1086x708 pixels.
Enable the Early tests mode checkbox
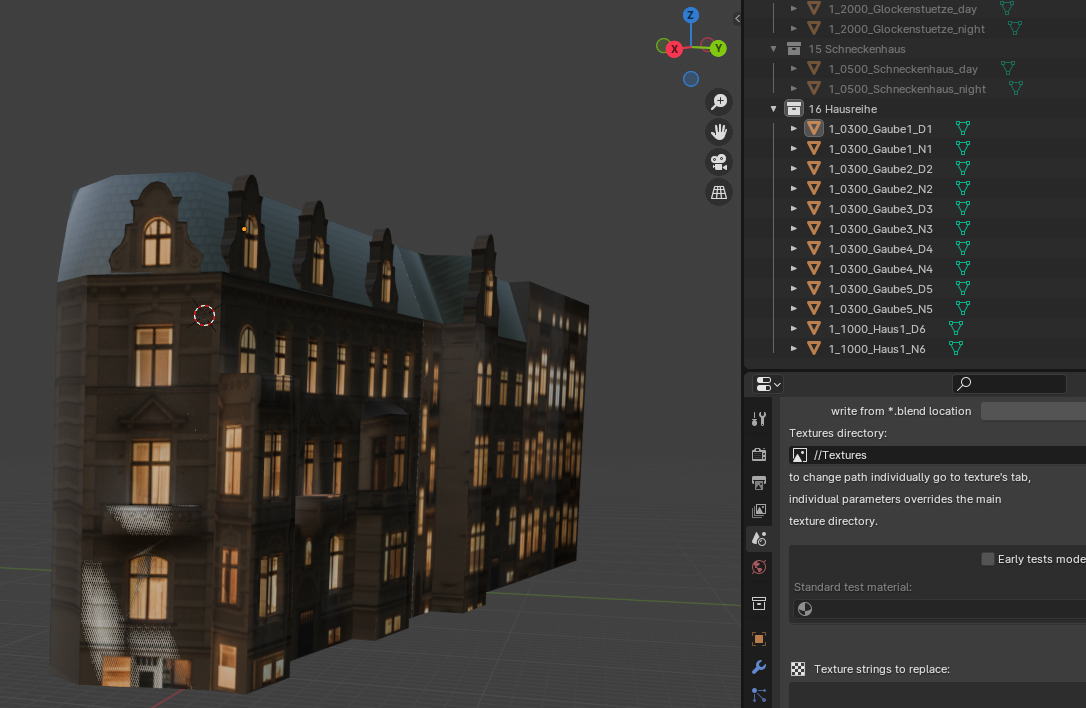[x=988, y=559]
